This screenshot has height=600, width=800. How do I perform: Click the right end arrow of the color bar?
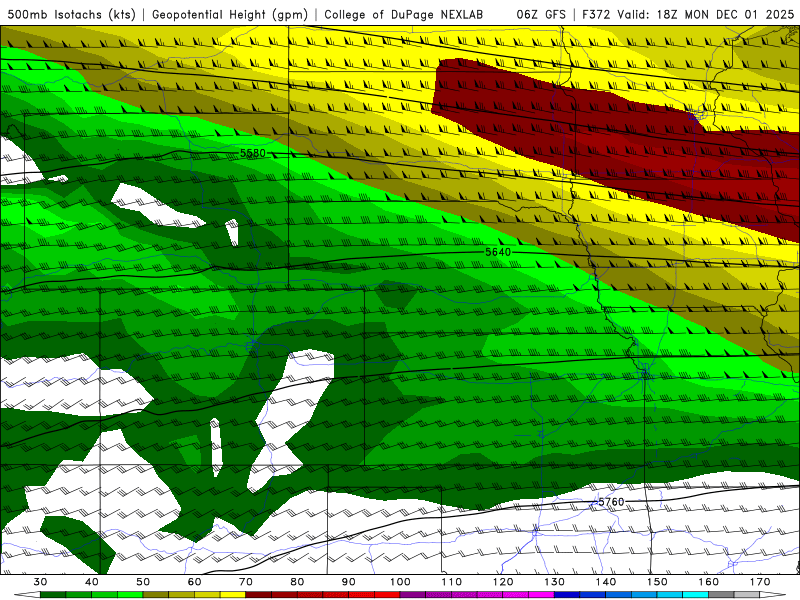point(773,595)
